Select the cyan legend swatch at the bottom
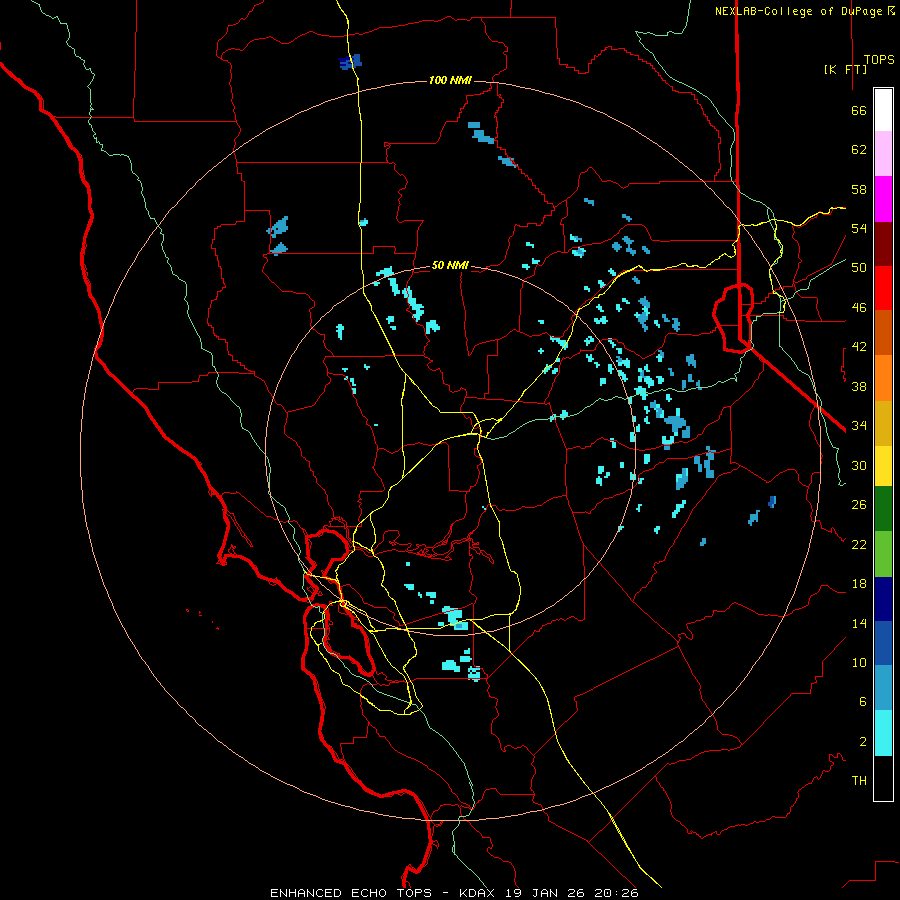The height and width of the screenshot is (900, 900). click(x=883, y=734)
